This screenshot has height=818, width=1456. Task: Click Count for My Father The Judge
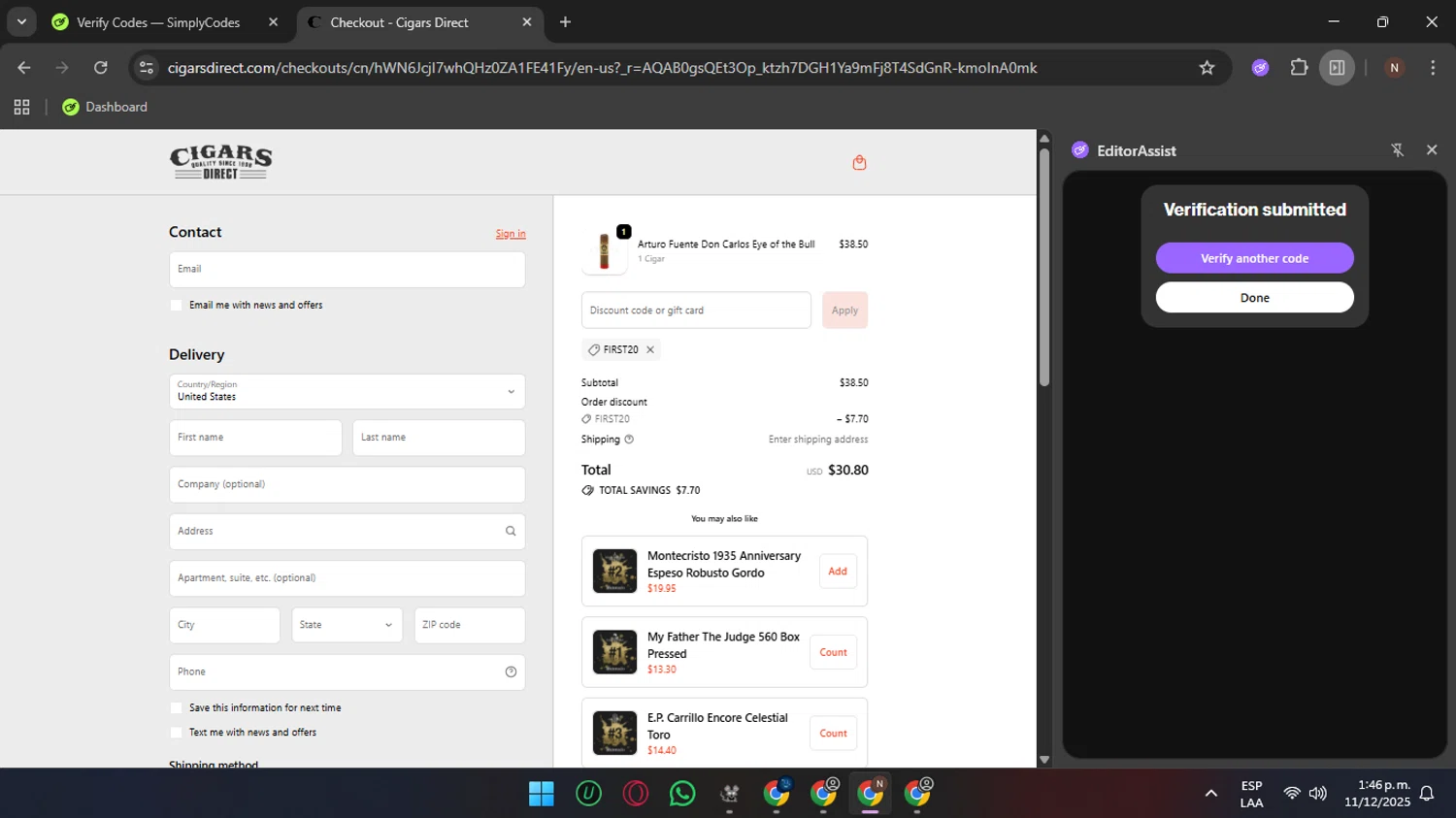[x=833, y=652]
